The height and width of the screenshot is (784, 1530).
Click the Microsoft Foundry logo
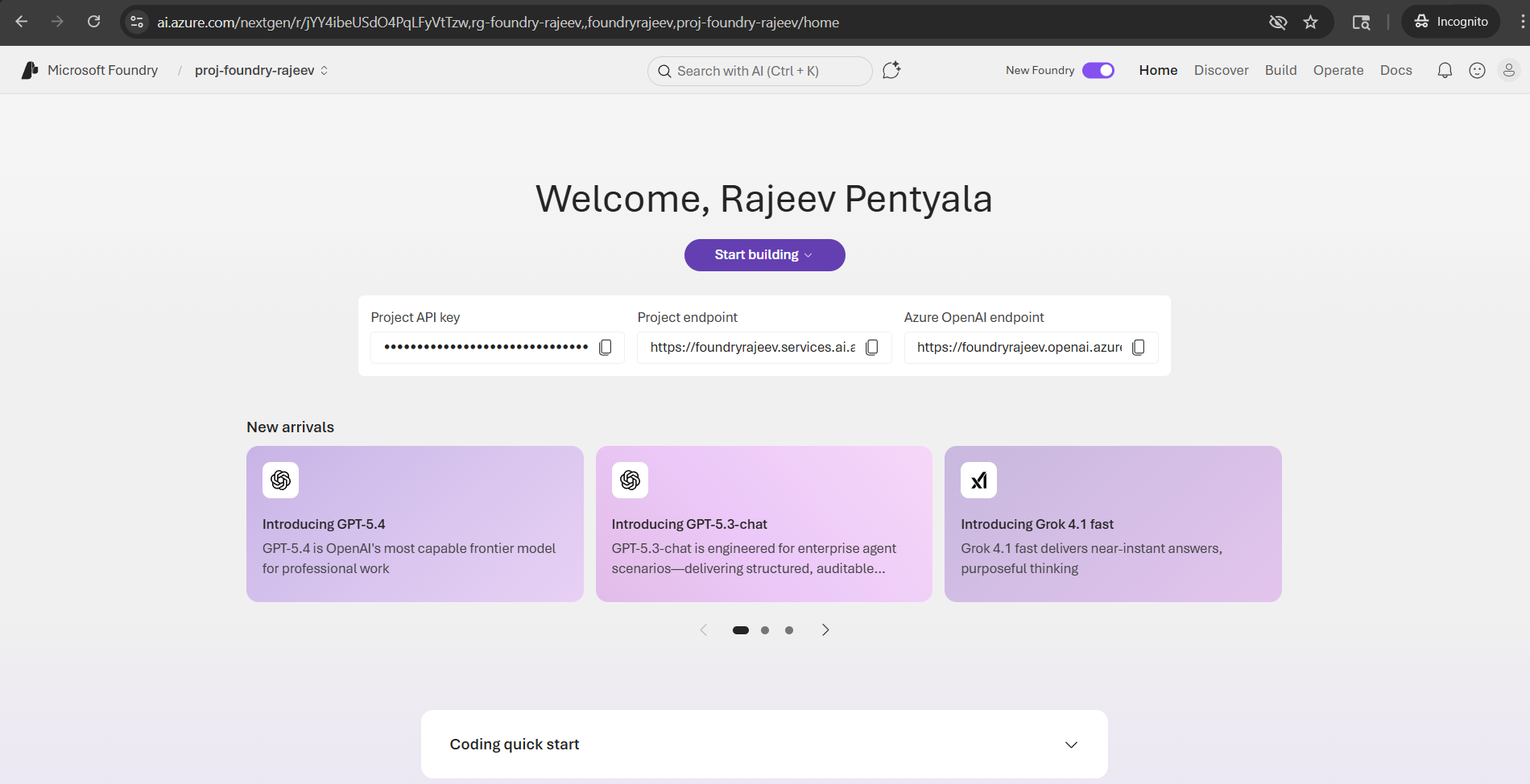[x=30, y=71]
